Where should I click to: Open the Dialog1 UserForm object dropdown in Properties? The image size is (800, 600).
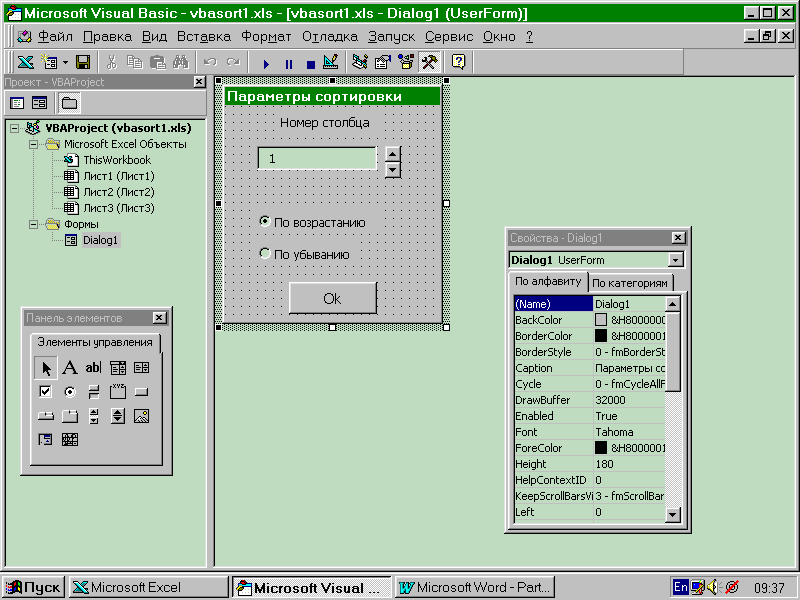pyautogui.click(x=676, y=260)
